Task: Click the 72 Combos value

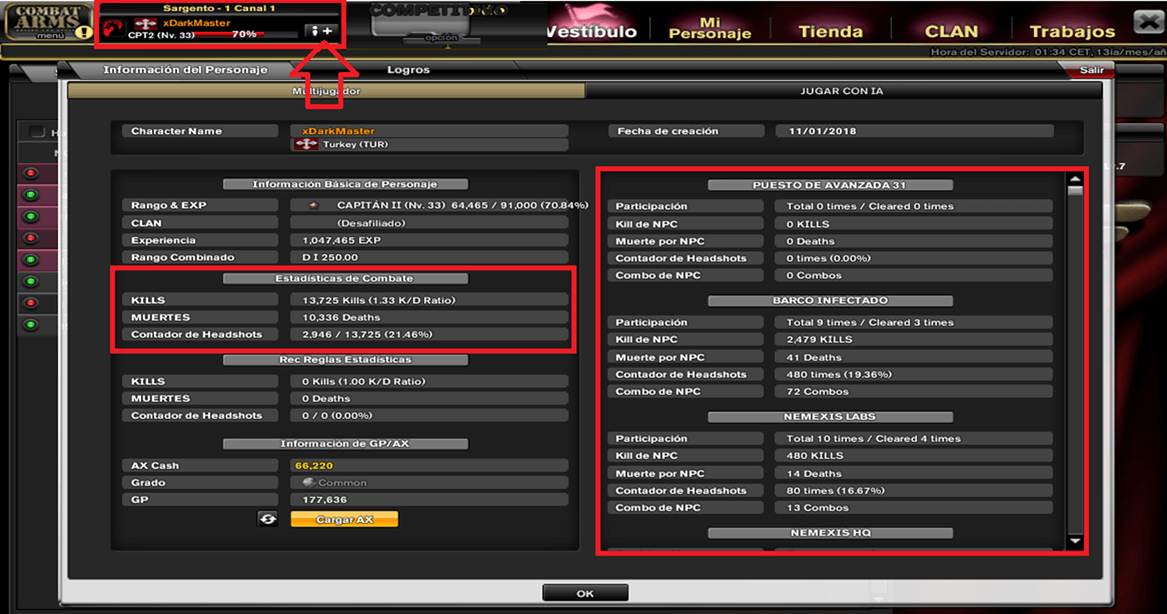Action: 817,391
